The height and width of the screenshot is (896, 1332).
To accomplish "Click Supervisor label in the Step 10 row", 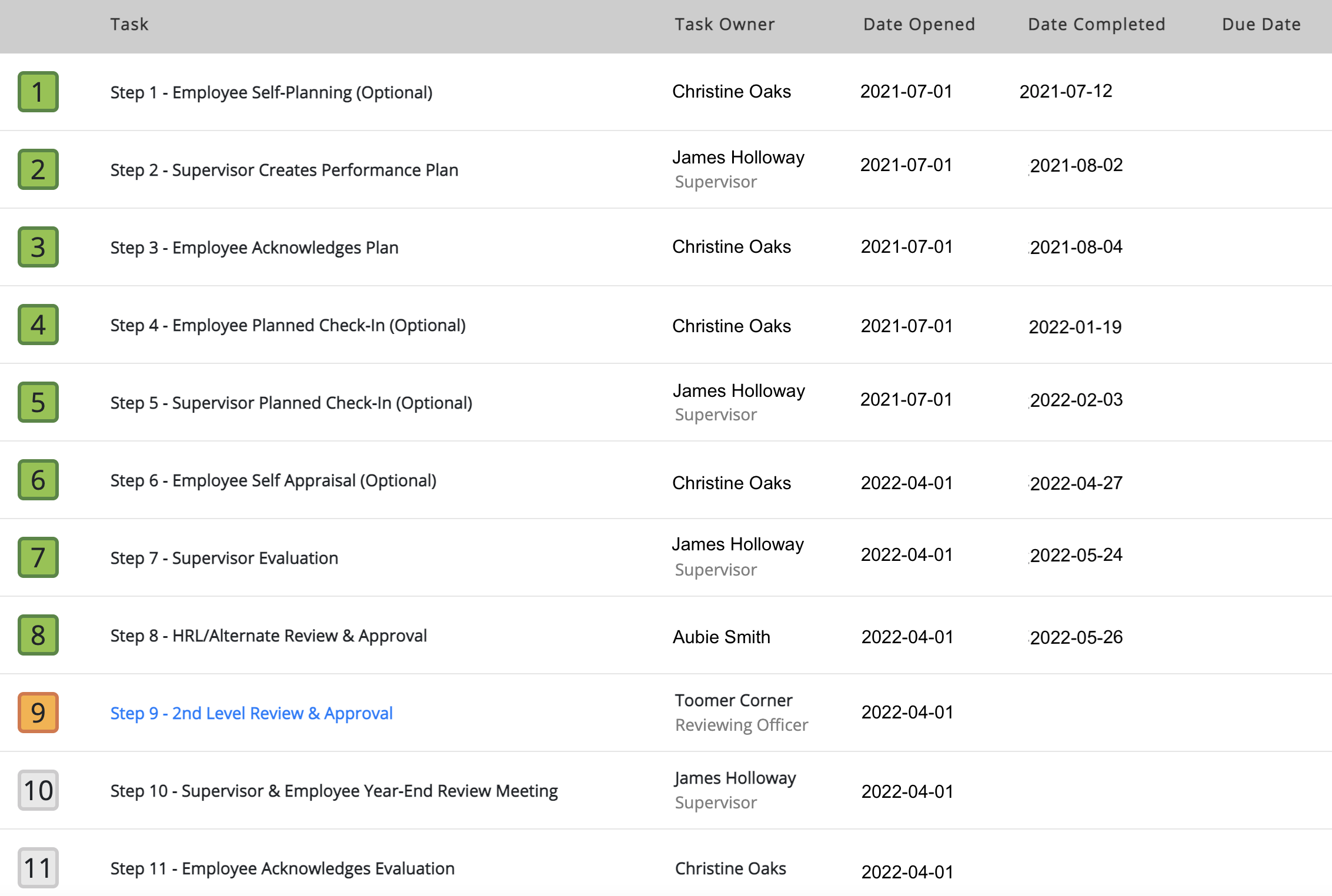I will (716, 803).
